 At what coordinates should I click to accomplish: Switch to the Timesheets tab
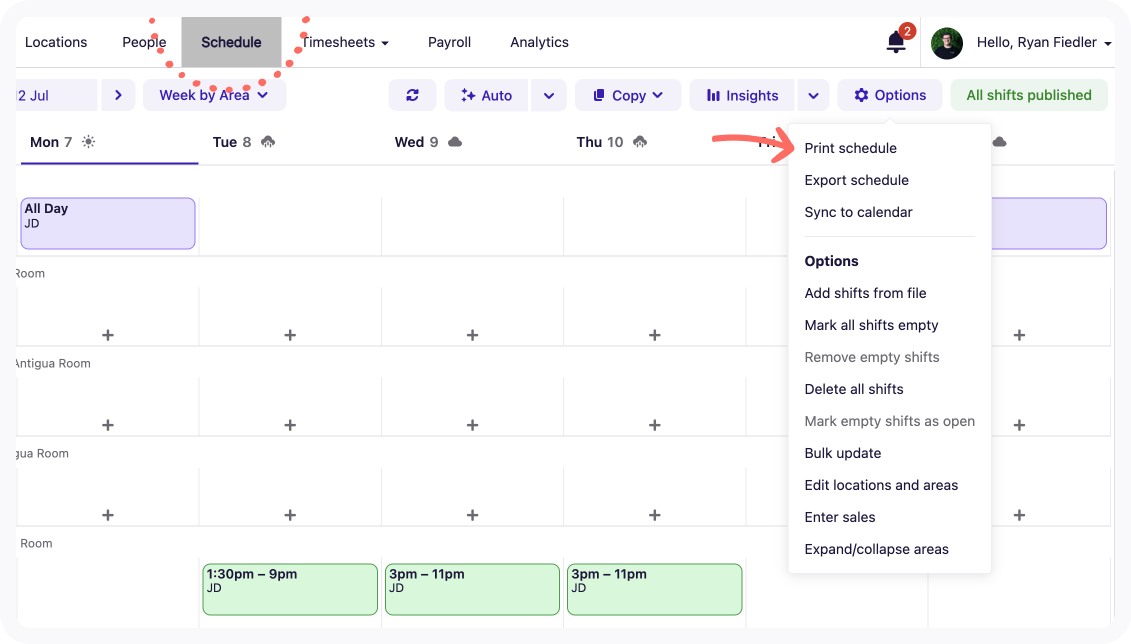(345, 42)
